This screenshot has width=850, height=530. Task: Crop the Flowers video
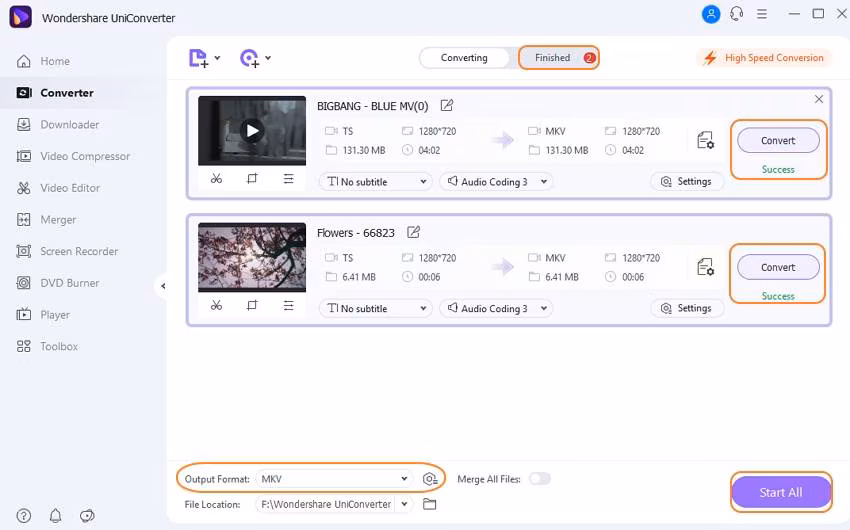pos(252,305)
